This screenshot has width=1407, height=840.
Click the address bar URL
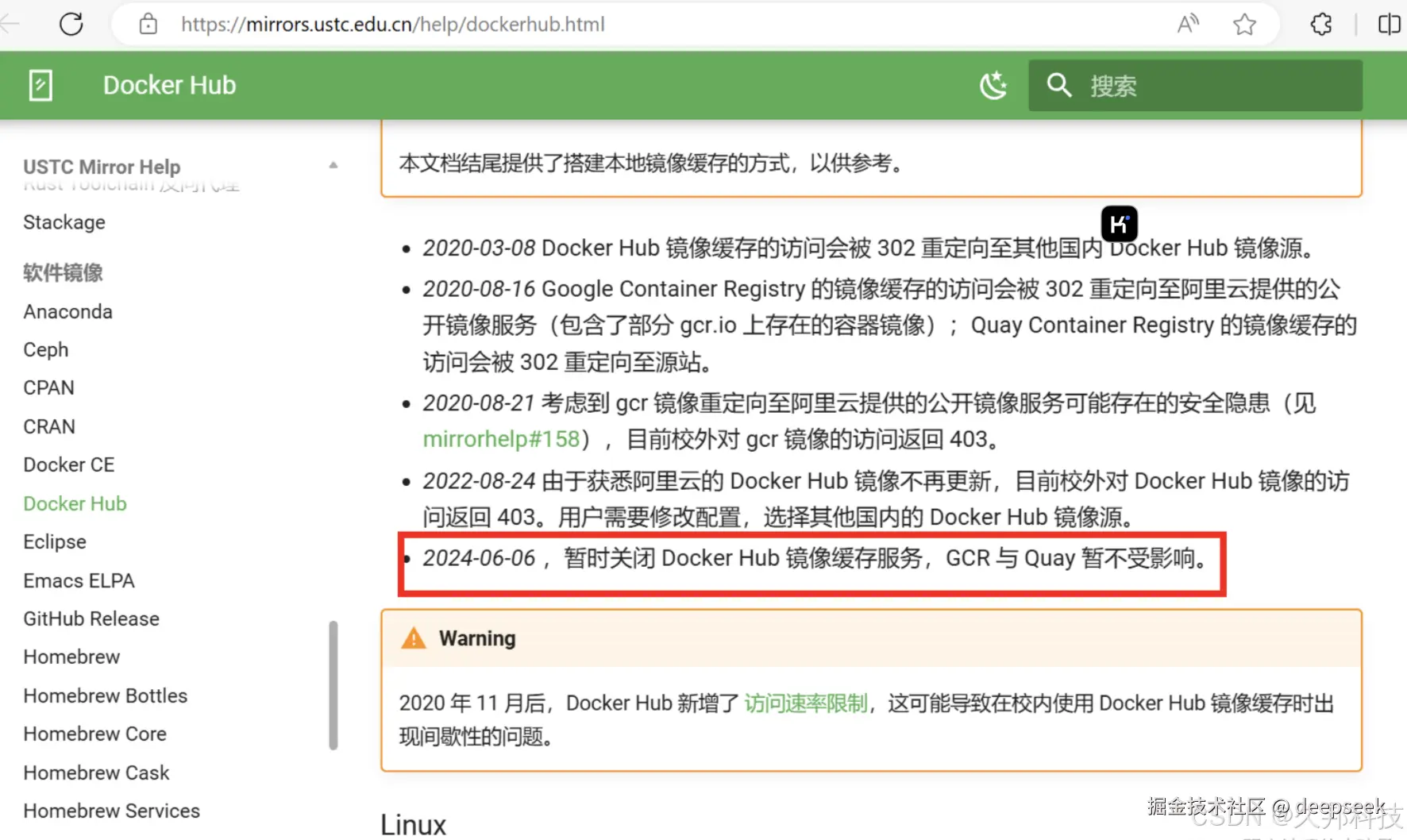(393, 25)
